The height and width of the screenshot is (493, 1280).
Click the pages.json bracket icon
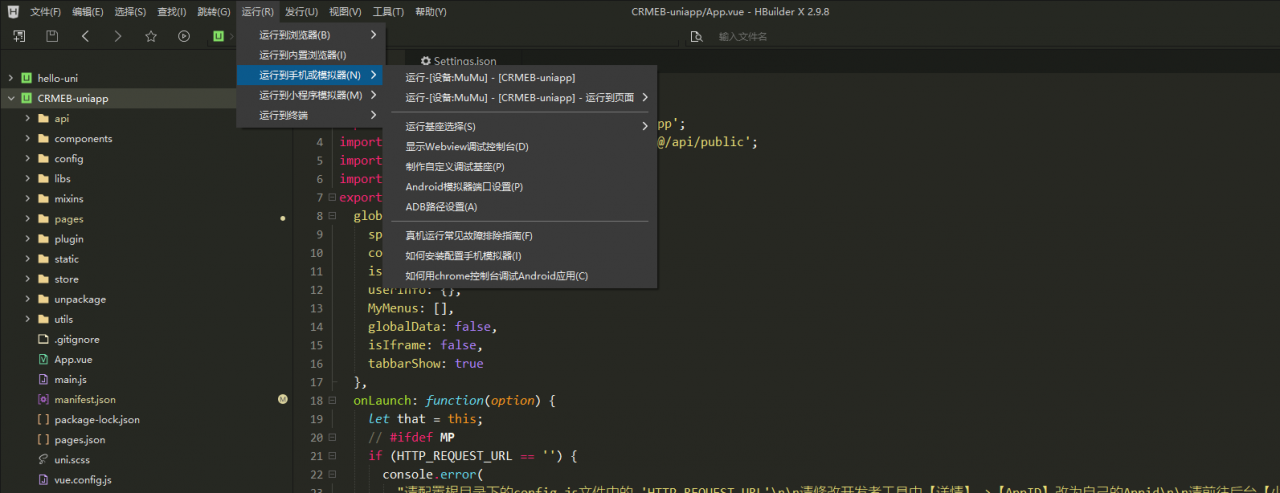(x=43, y=439)
